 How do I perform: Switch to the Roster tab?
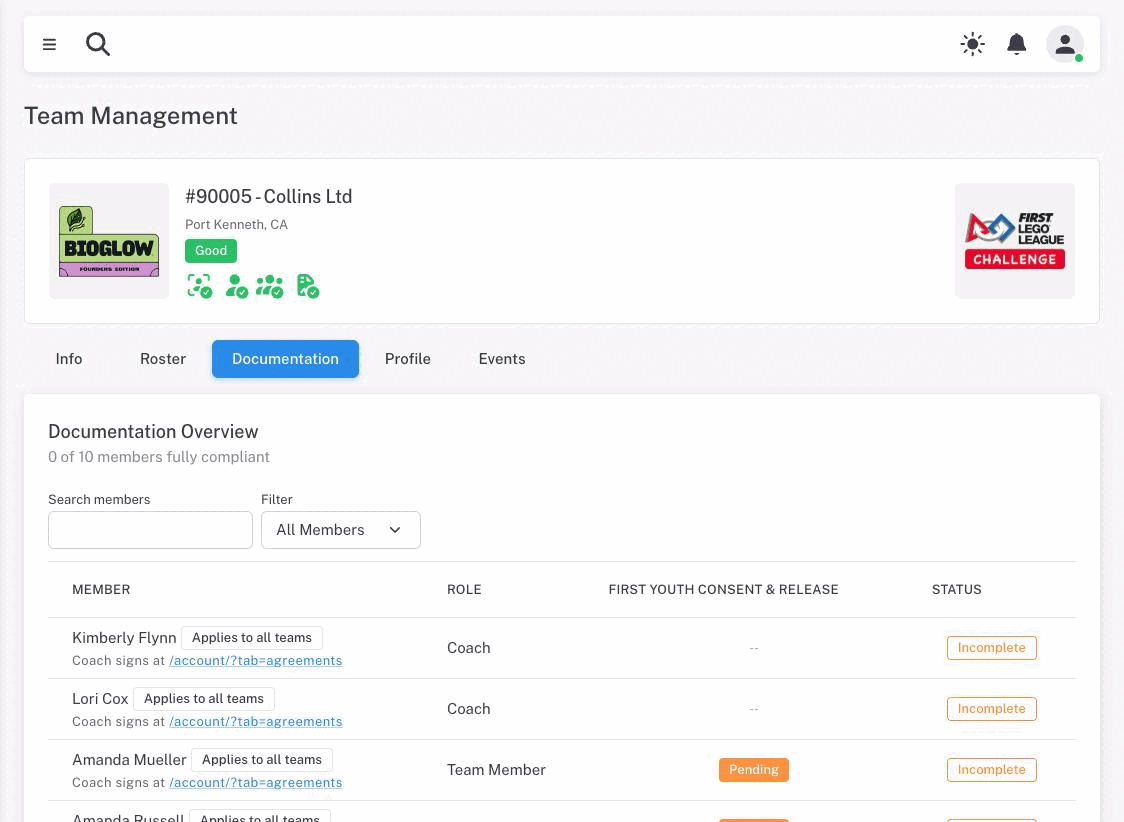(x=163, y=359)
